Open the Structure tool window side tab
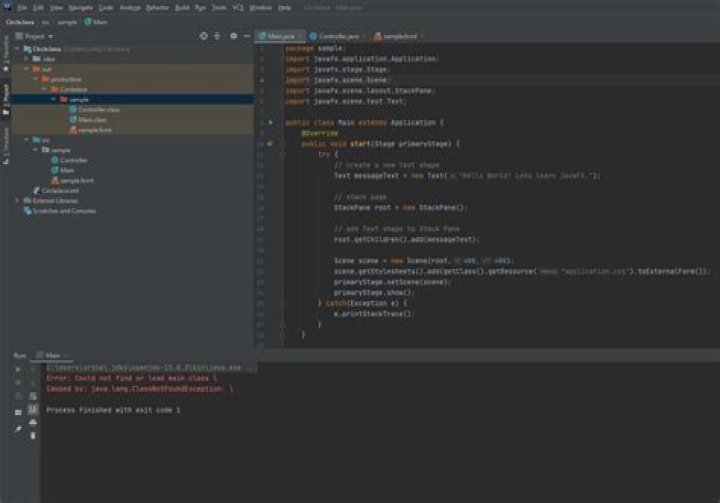 pyautogui.click(x=6, y=146)
